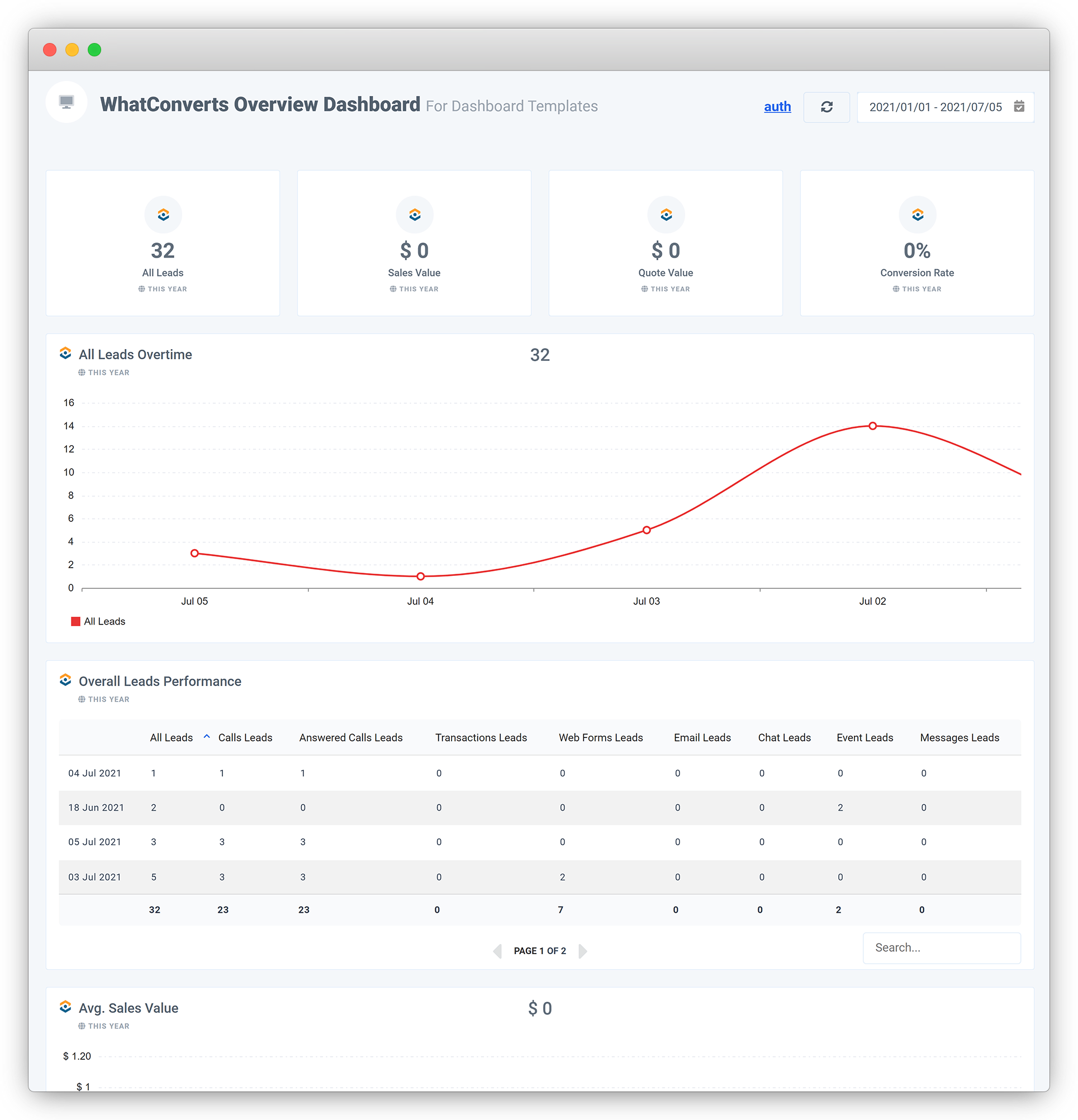Sort by All Leads column header text
The width and height of the screenshot is (1078, 1120).
[172, 738]
